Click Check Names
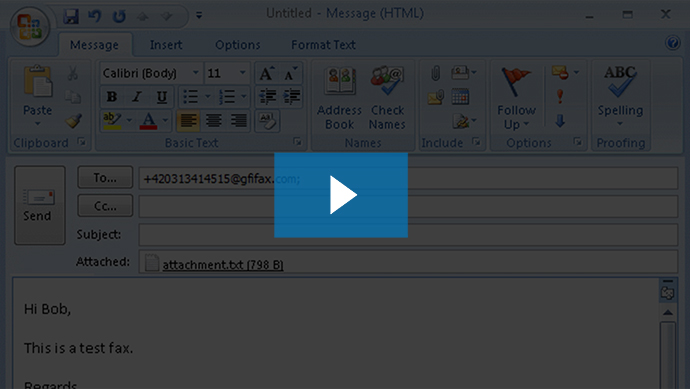The image size is (690, 389). tap(387, 99)
